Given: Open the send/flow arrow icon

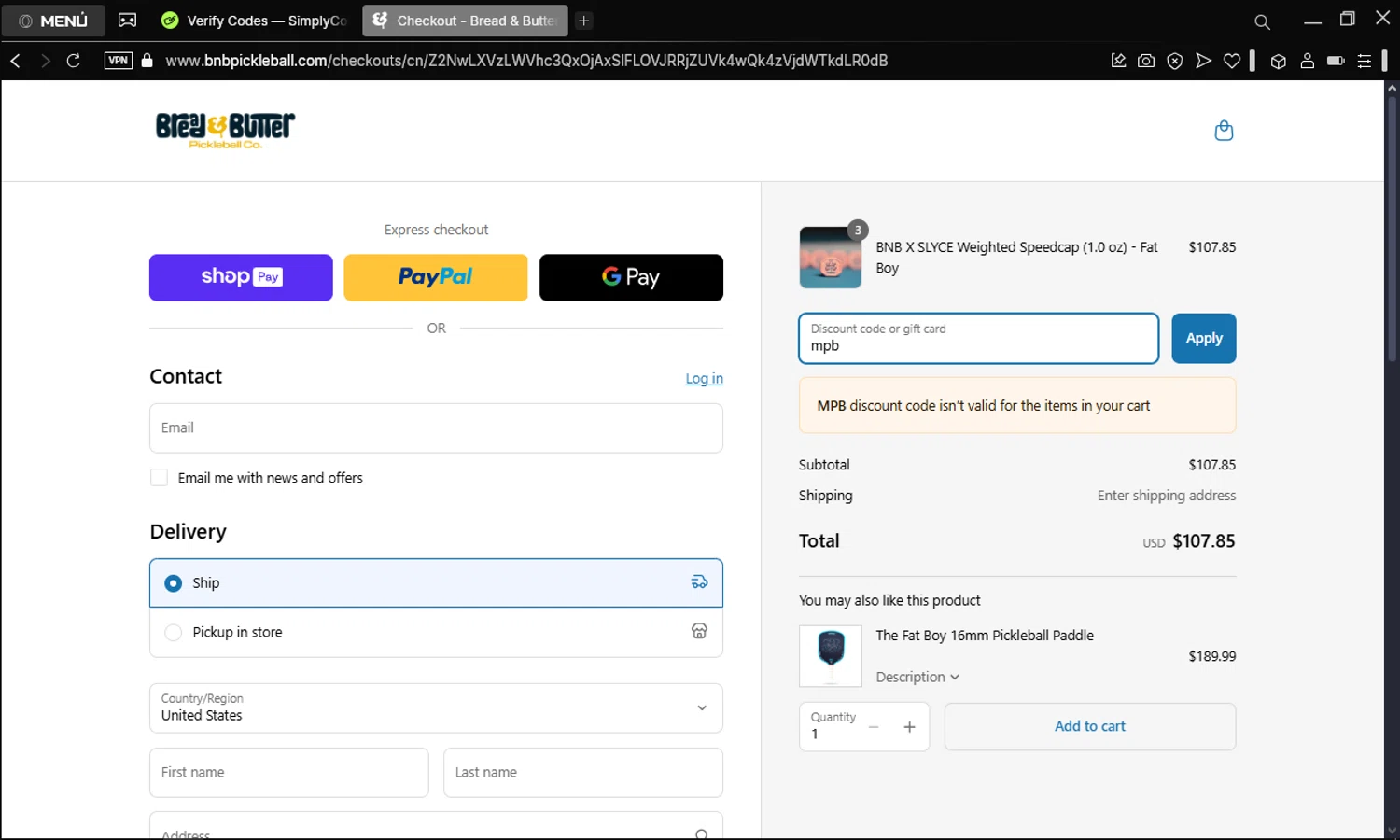Looking at the screenshot, I should click(x=1204, y=61).
